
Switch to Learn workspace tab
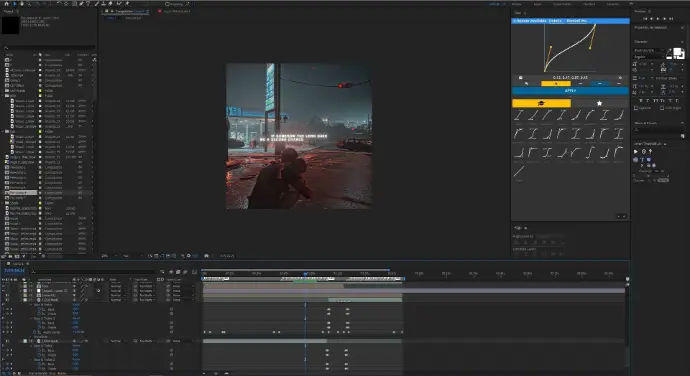[x=537, y=4]
